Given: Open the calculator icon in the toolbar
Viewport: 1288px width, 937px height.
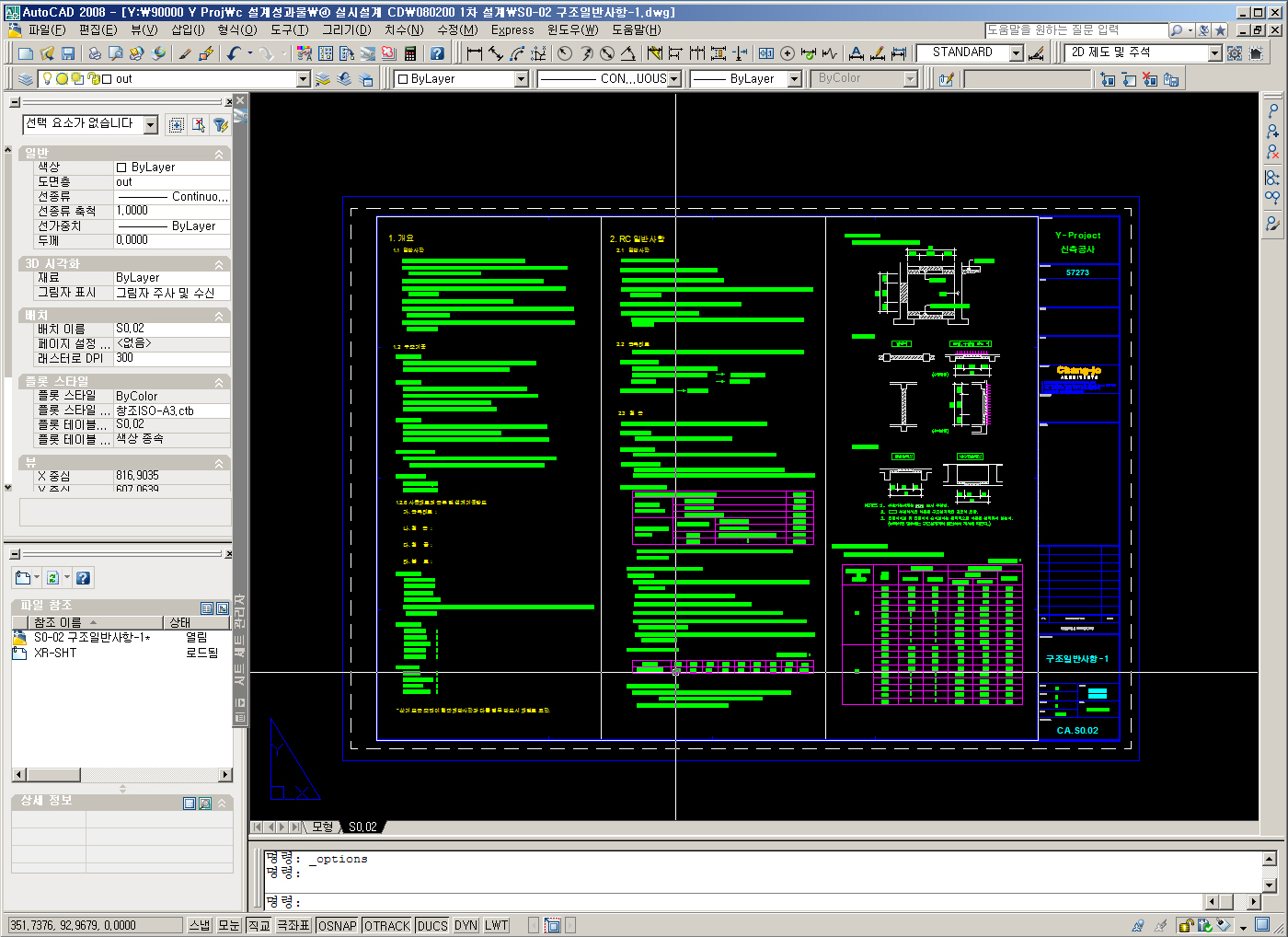Looking at the screenshot, I should (x=410, y=53).
